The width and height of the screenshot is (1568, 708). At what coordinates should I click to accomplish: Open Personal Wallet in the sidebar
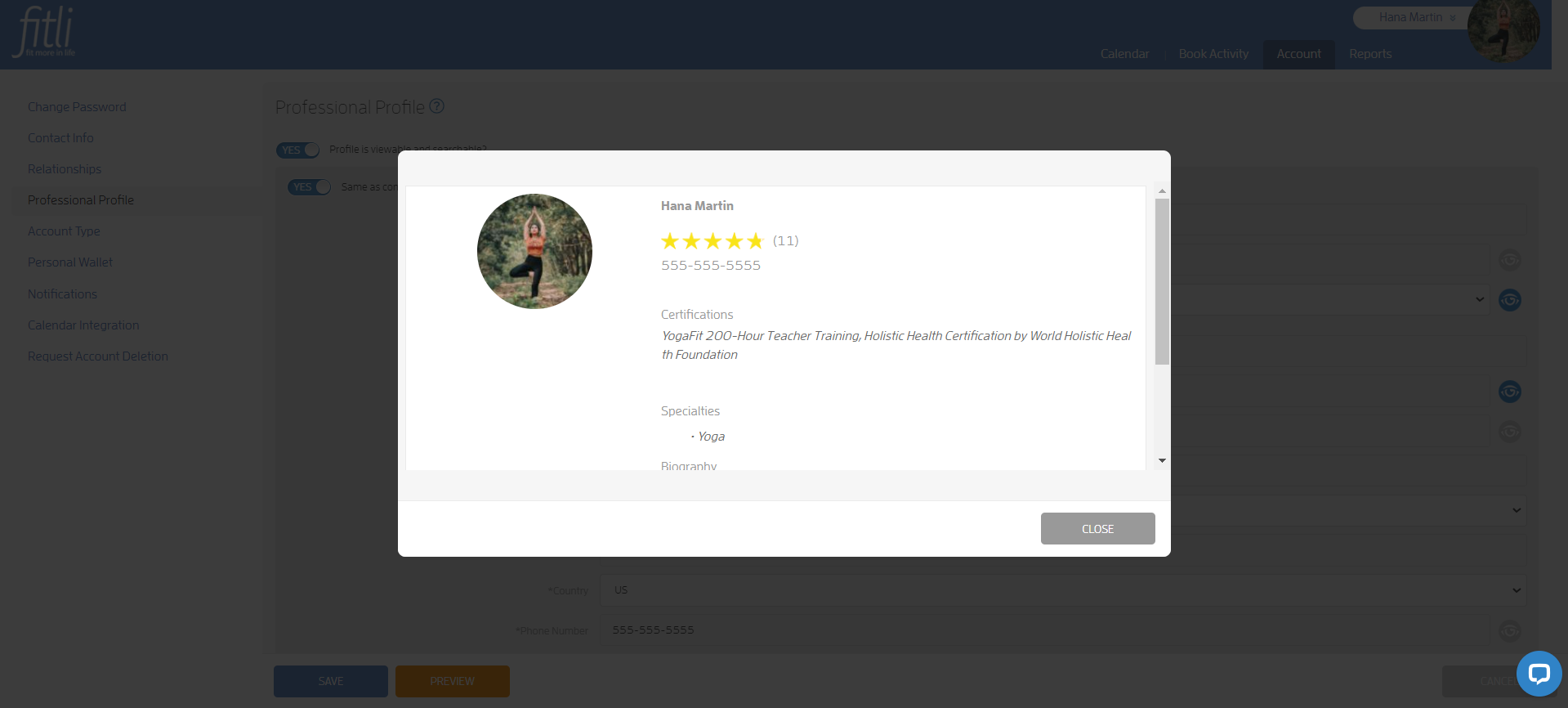(70, 262)
